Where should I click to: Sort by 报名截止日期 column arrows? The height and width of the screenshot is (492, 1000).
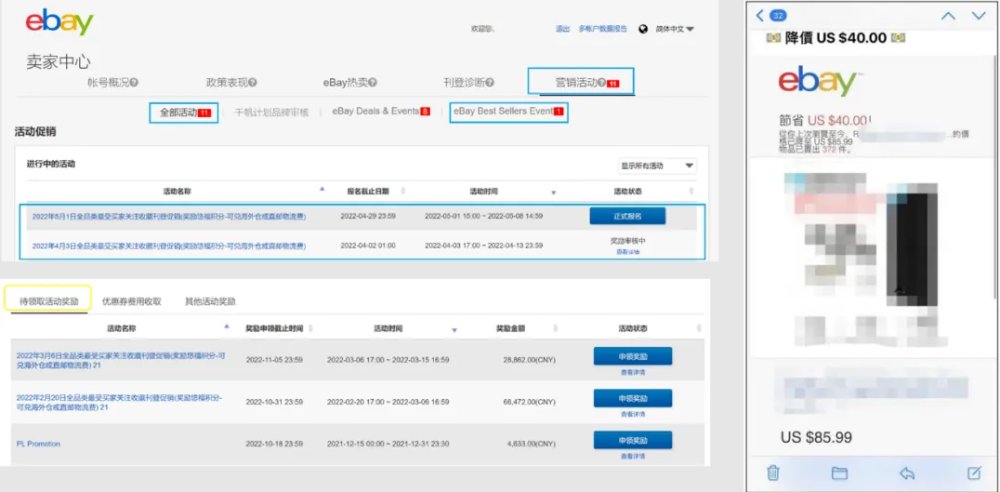[402, 191]
